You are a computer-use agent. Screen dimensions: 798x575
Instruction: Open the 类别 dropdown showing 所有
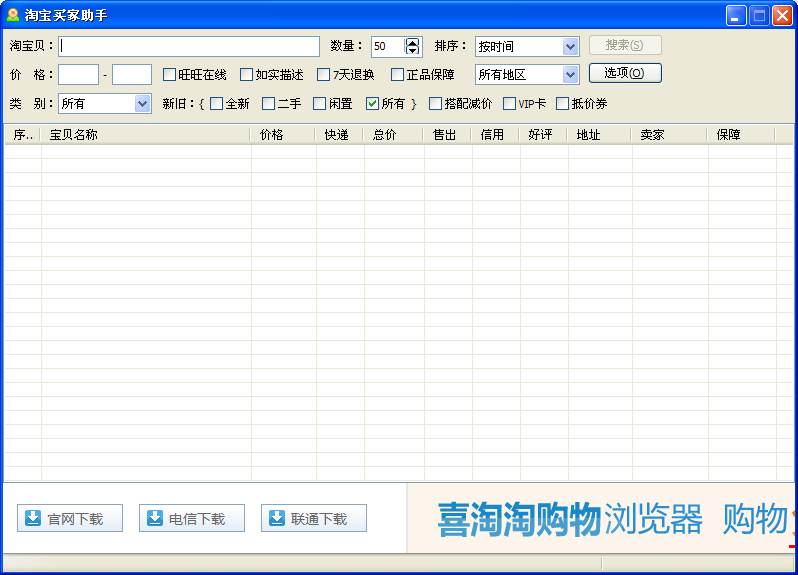[105, 104]
